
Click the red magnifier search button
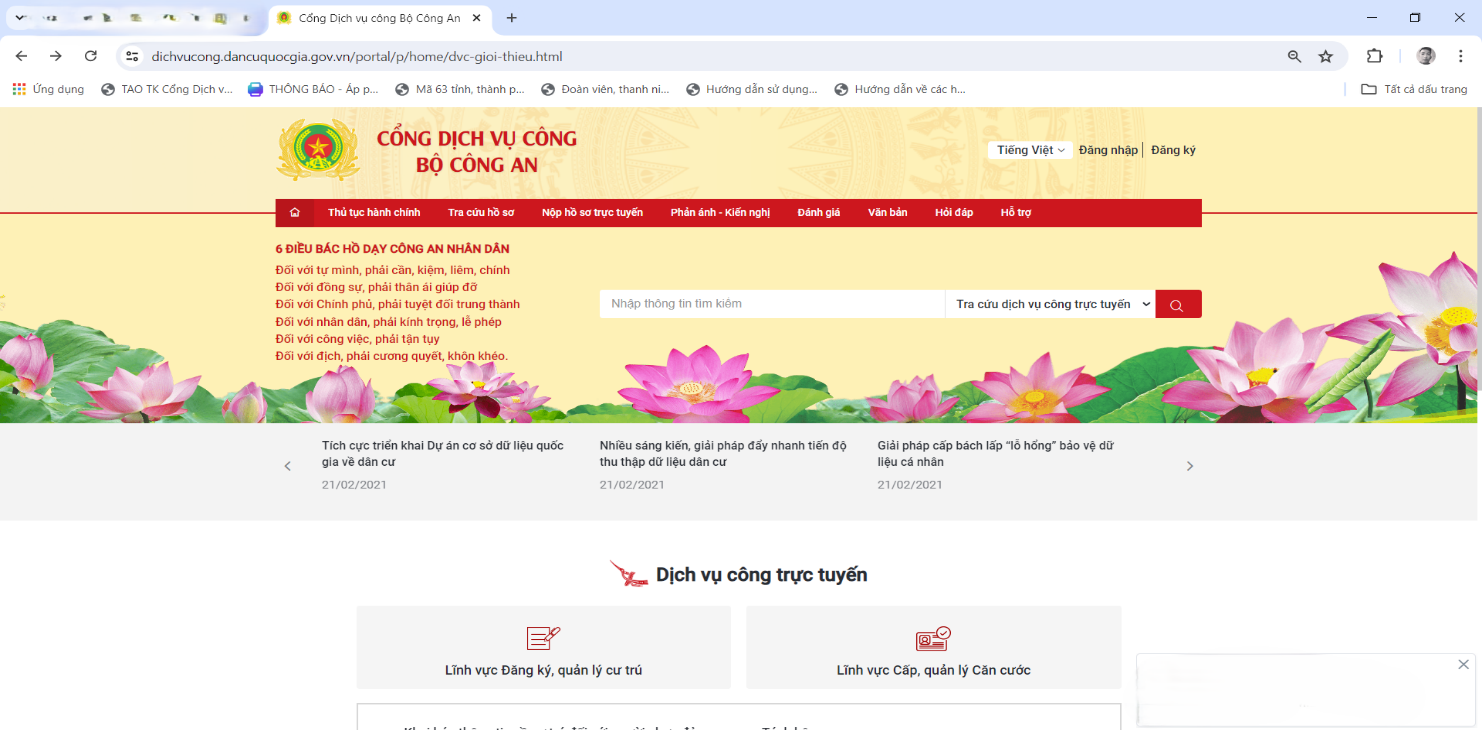1178,304
